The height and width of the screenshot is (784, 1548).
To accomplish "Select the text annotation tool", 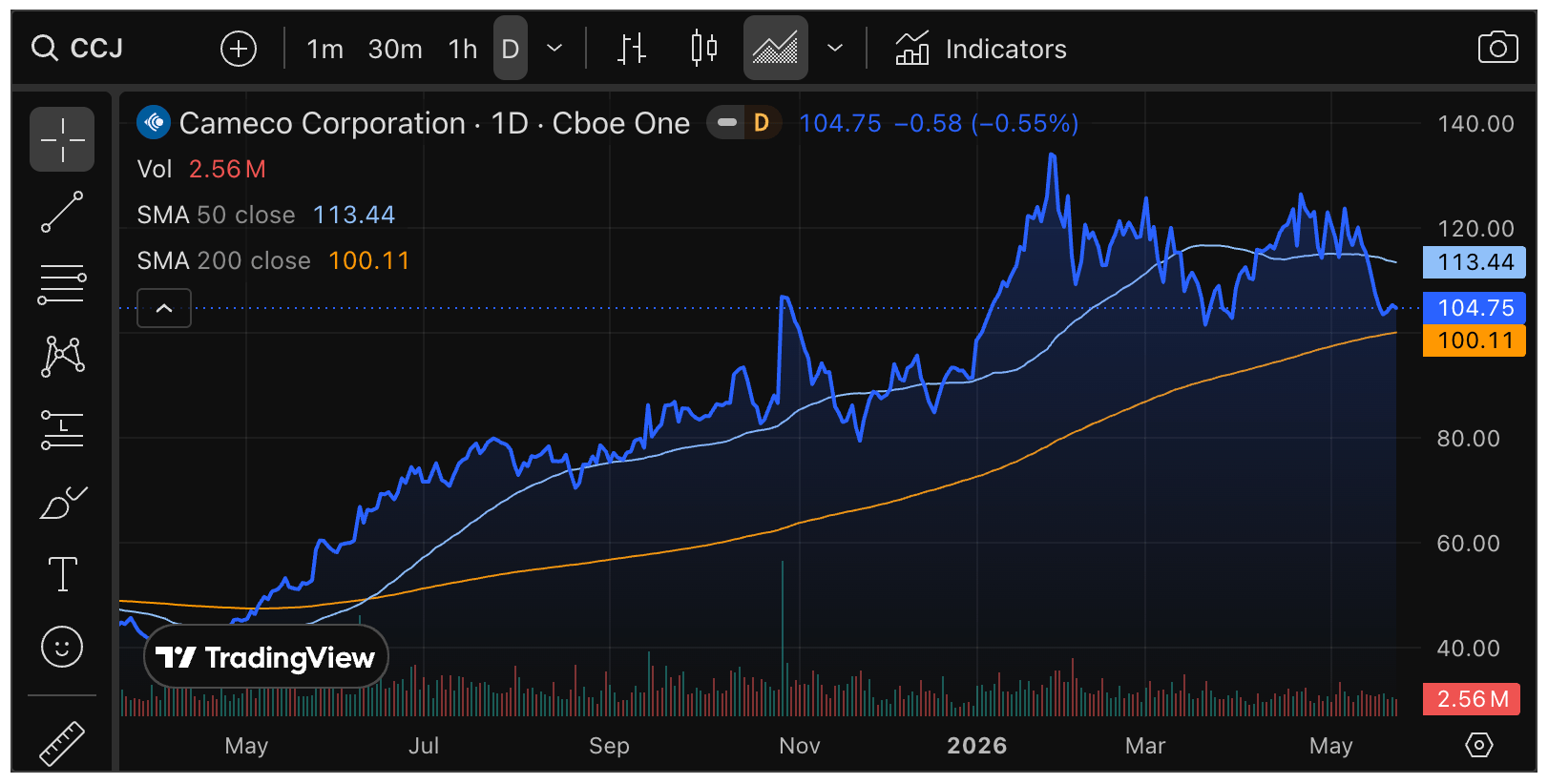I will coord(62,574).
